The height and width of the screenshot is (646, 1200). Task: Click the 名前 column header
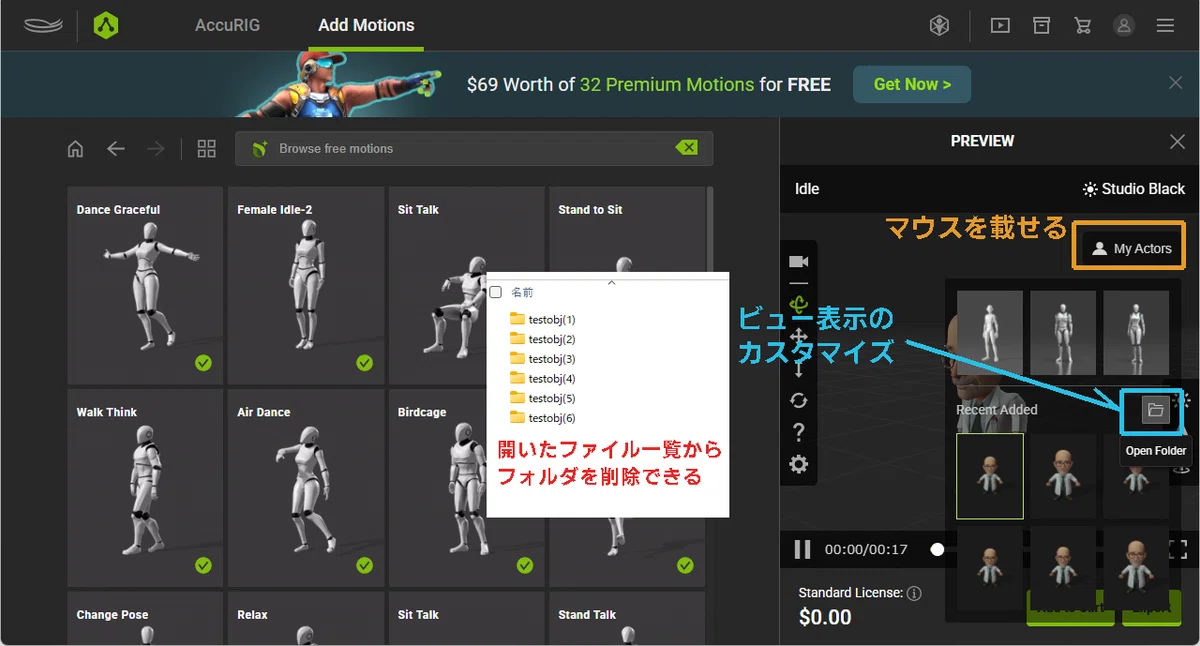[523, 292]
